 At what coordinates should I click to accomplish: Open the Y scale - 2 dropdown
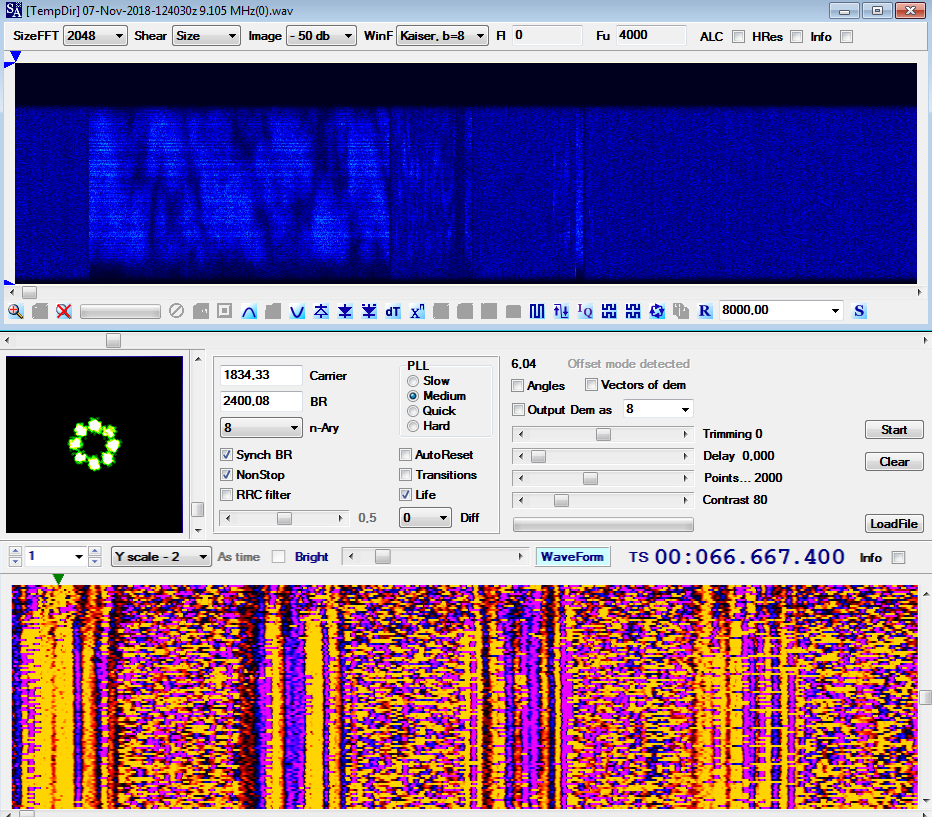pos(161,557)
